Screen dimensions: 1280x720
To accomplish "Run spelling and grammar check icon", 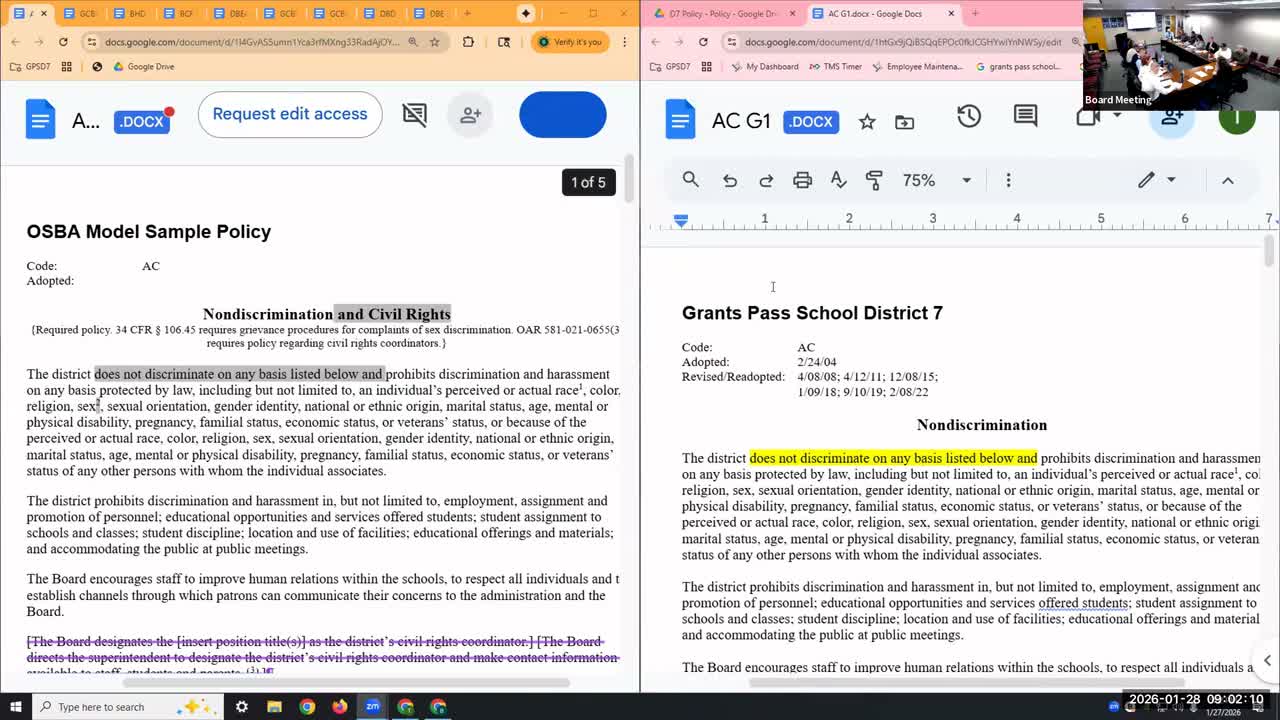I will pos(838,180).
